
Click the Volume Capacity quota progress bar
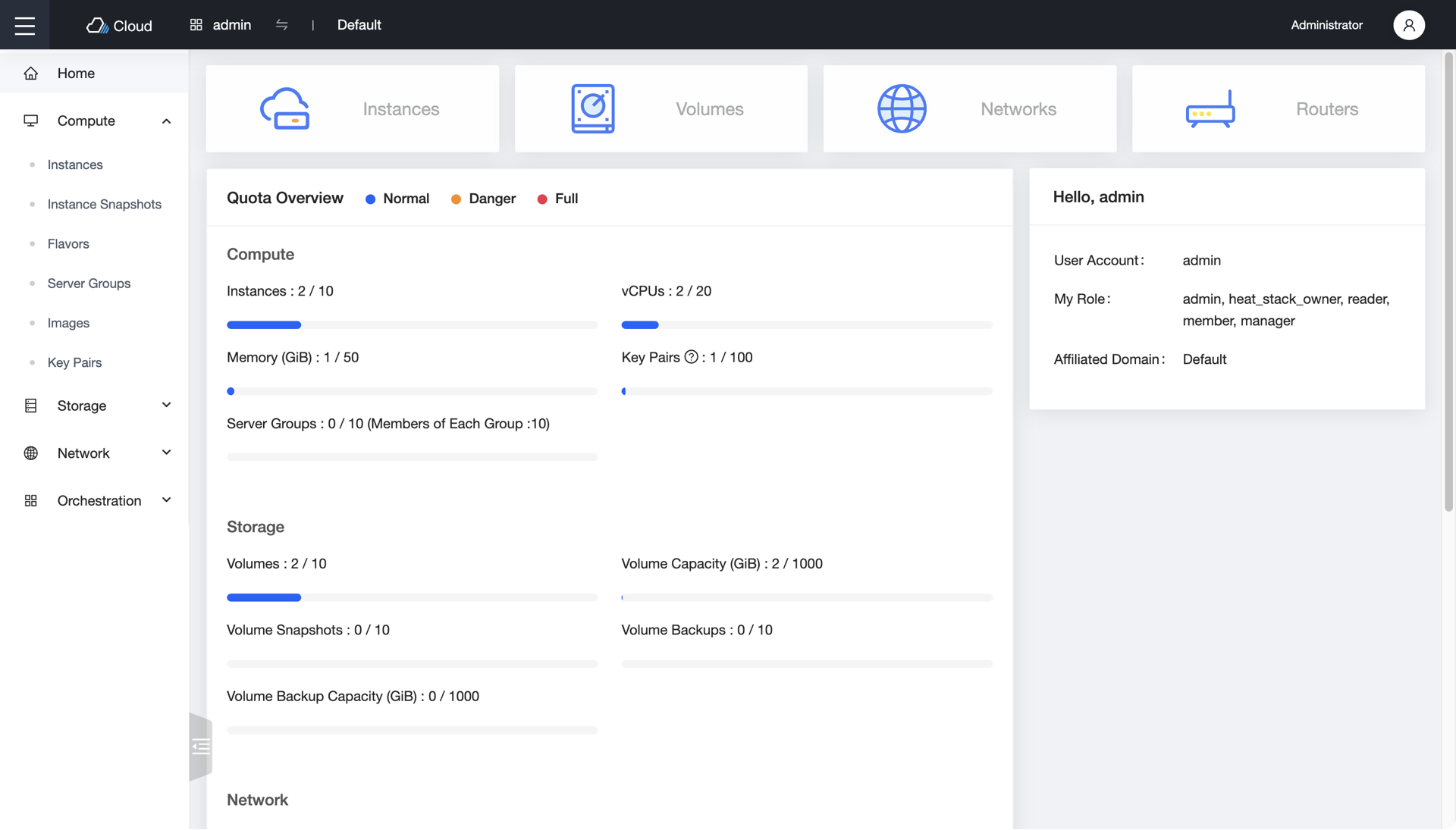(807, 598)
